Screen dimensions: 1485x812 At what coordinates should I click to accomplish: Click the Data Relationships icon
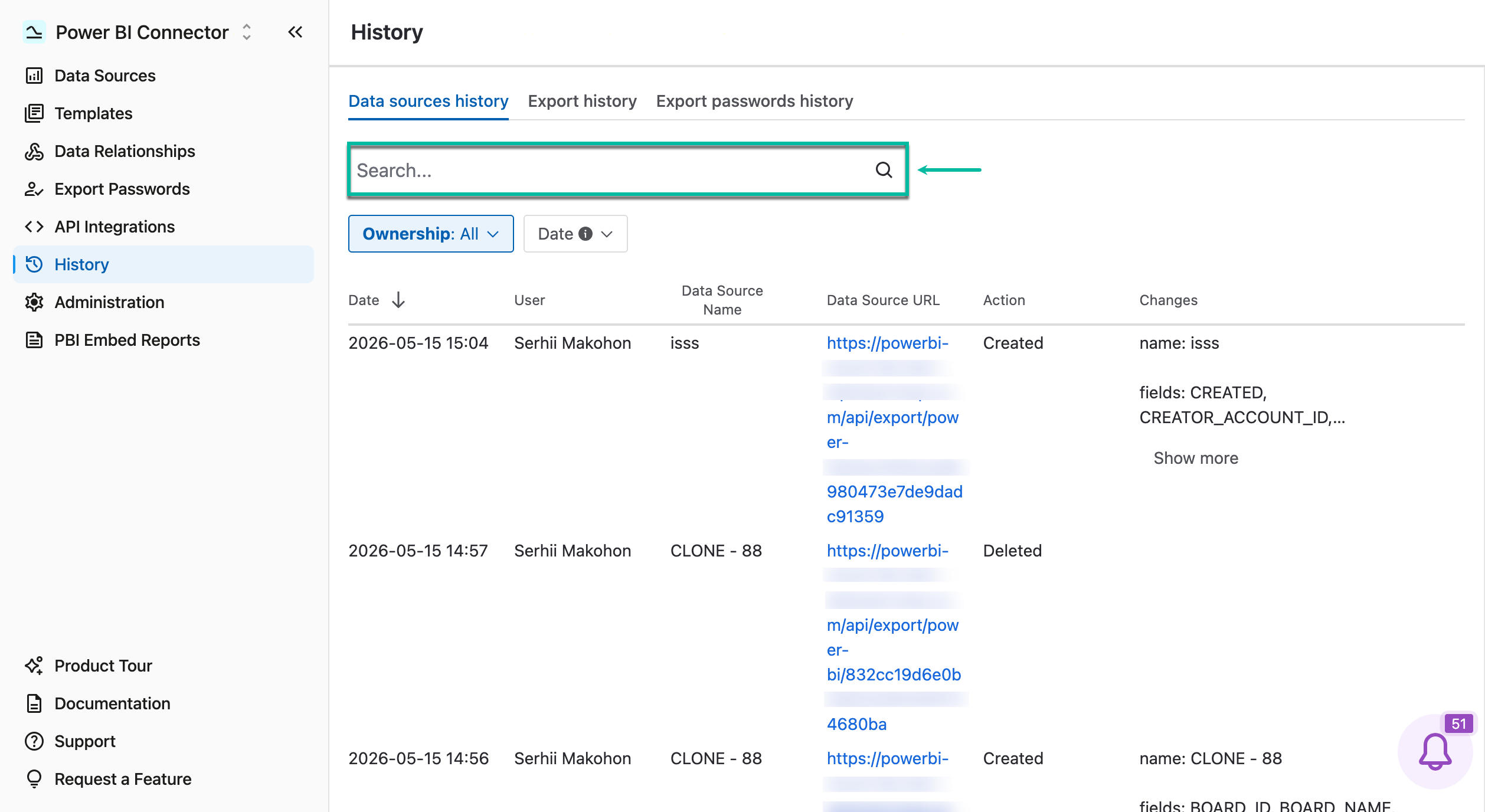coord(34,151)
